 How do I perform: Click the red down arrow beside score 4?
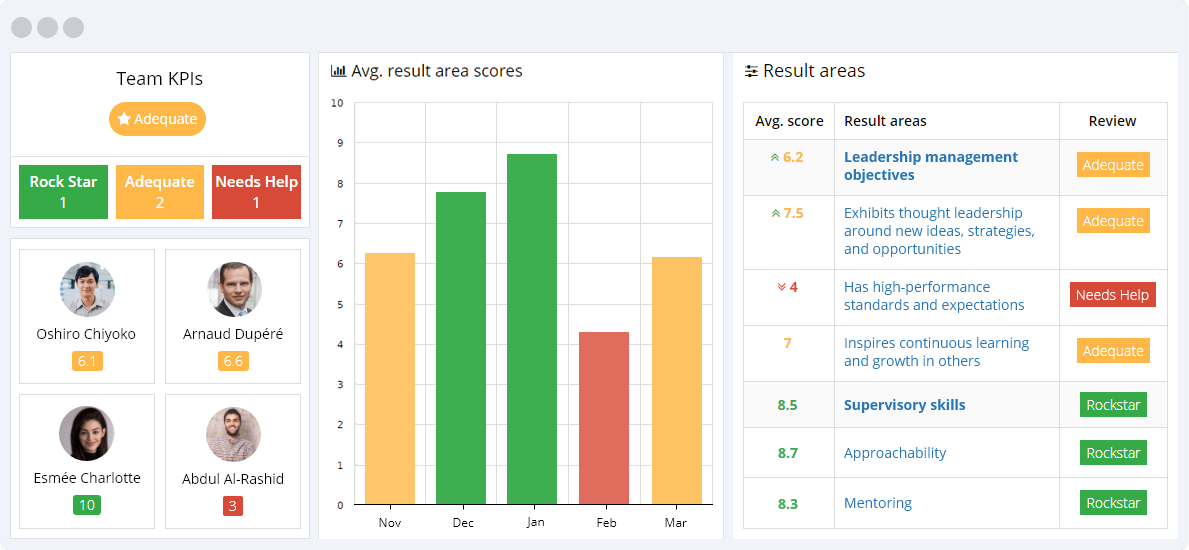coord(781,288)
